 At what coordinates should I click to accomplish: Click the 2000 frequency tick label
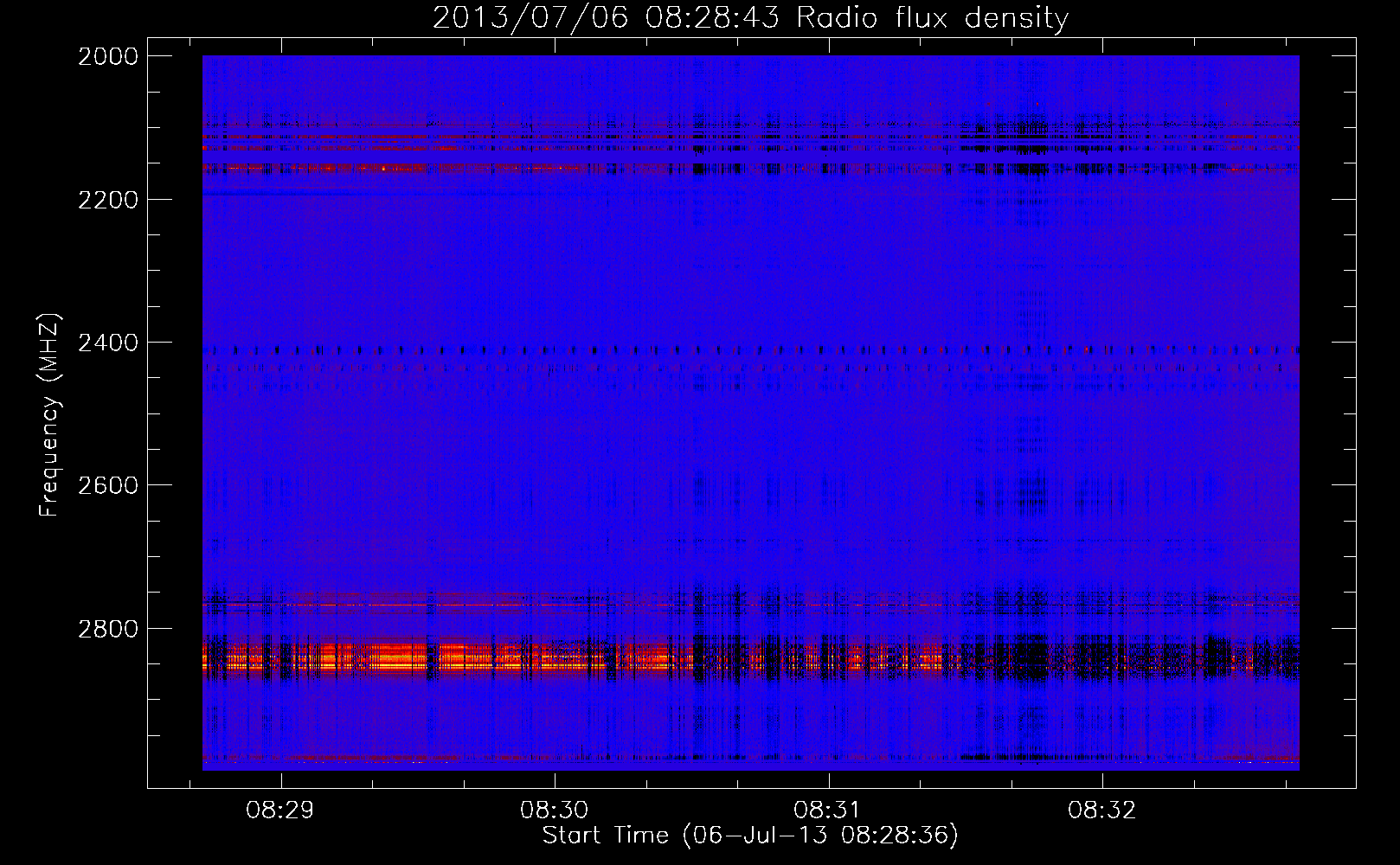click(x=108, y=56)
